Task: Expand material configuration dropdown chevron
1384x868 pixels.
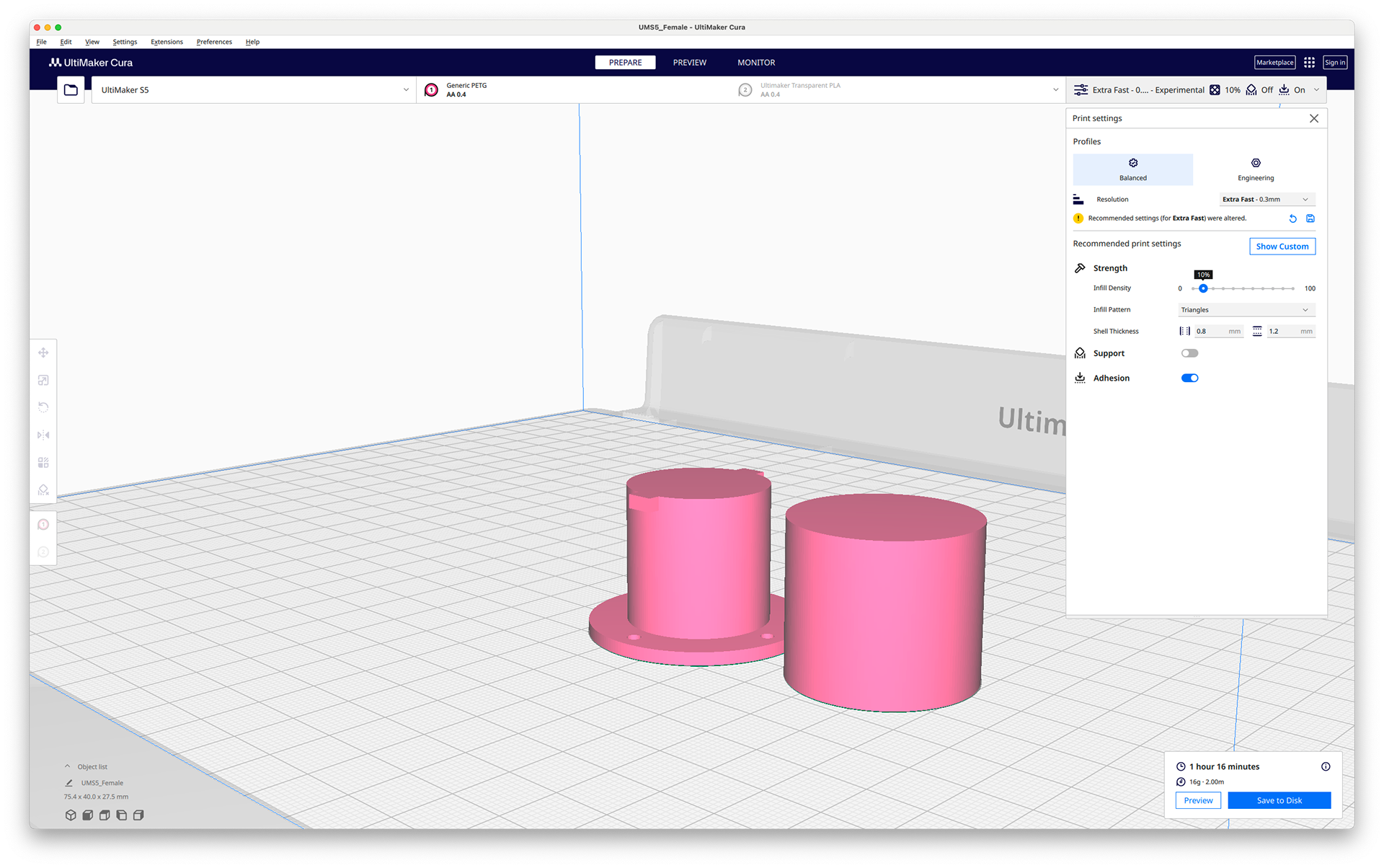Action: [x=1055, y=90]
